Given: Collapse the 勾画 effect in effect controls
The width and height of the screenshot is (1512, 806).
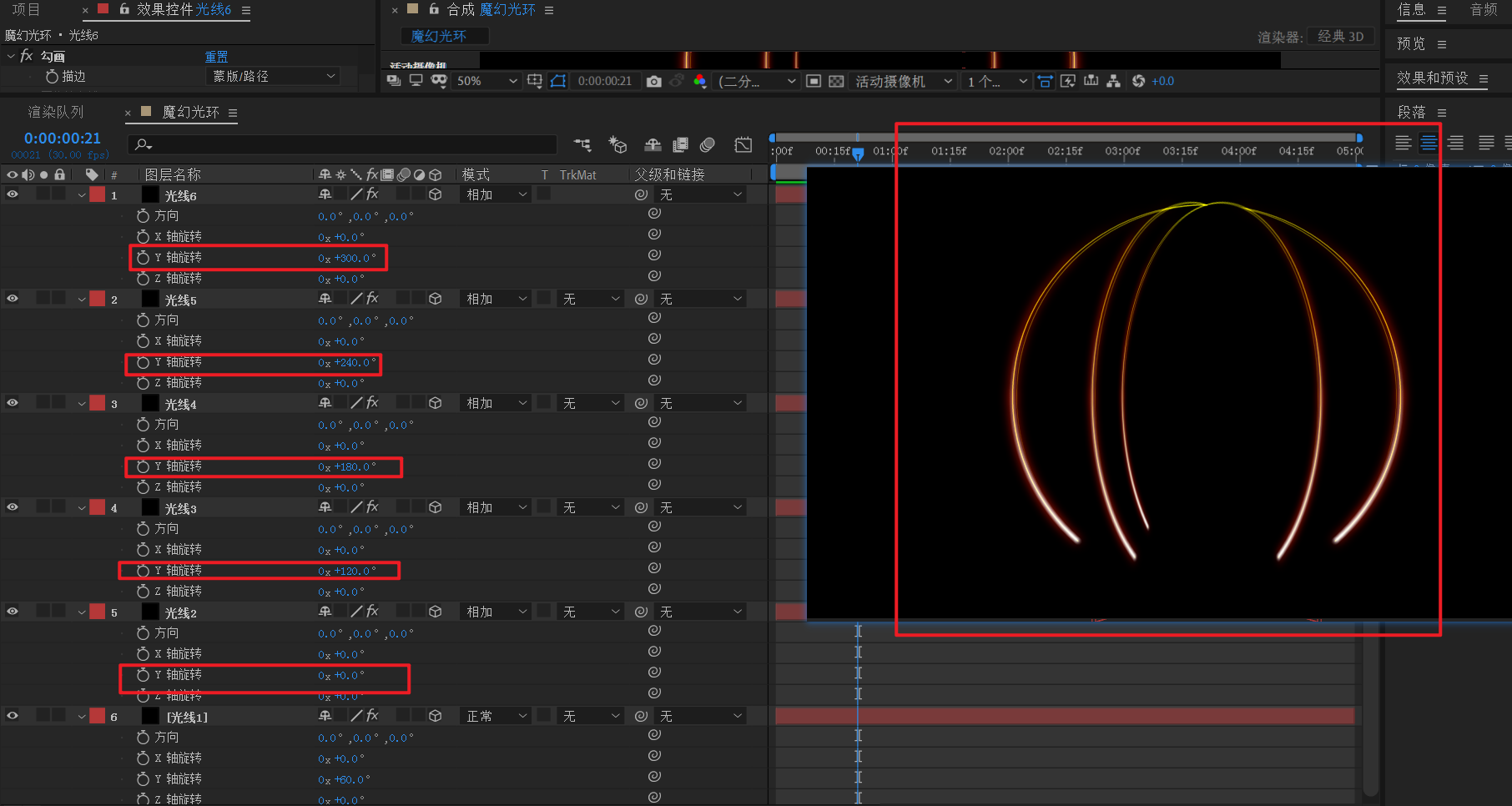Looking at the screenshot, I should point(11,56).
